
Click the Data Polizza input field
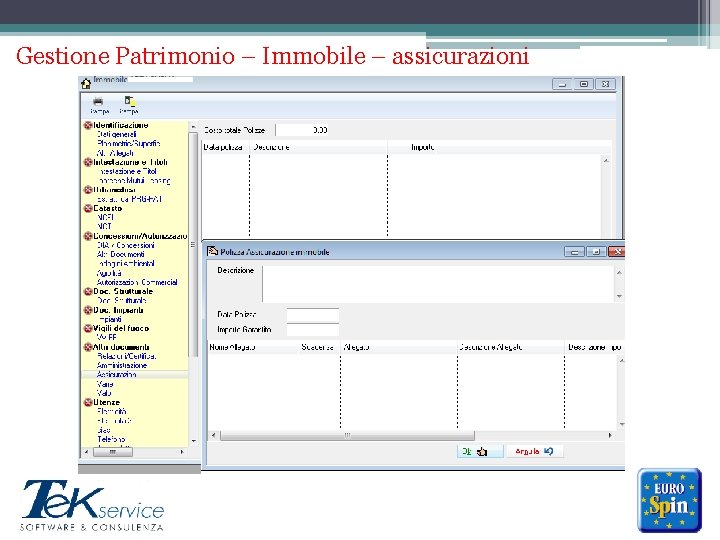click(313, 315)
